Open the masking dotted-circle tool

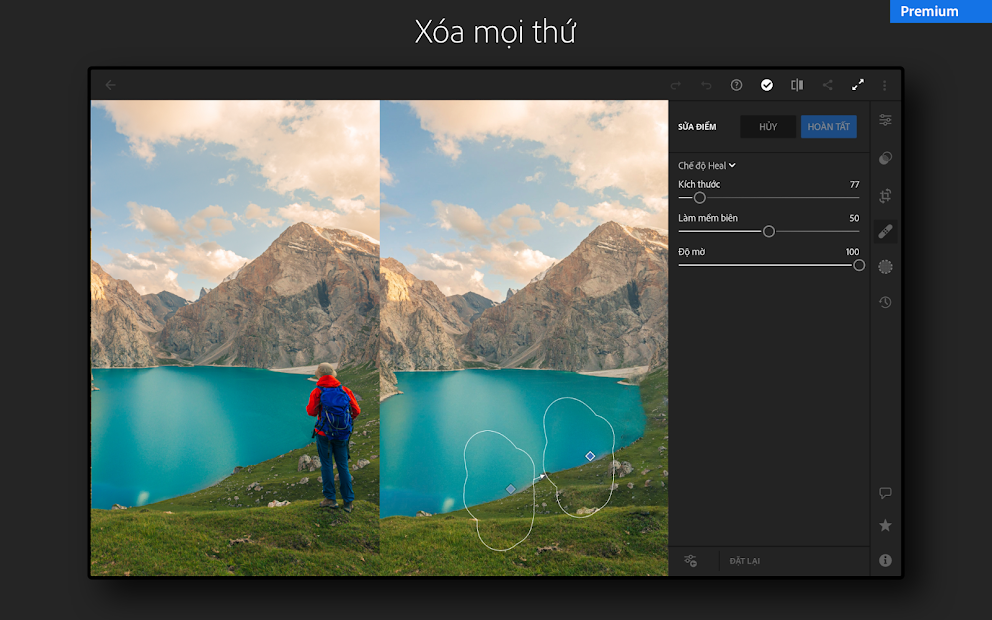pos(885,267)
